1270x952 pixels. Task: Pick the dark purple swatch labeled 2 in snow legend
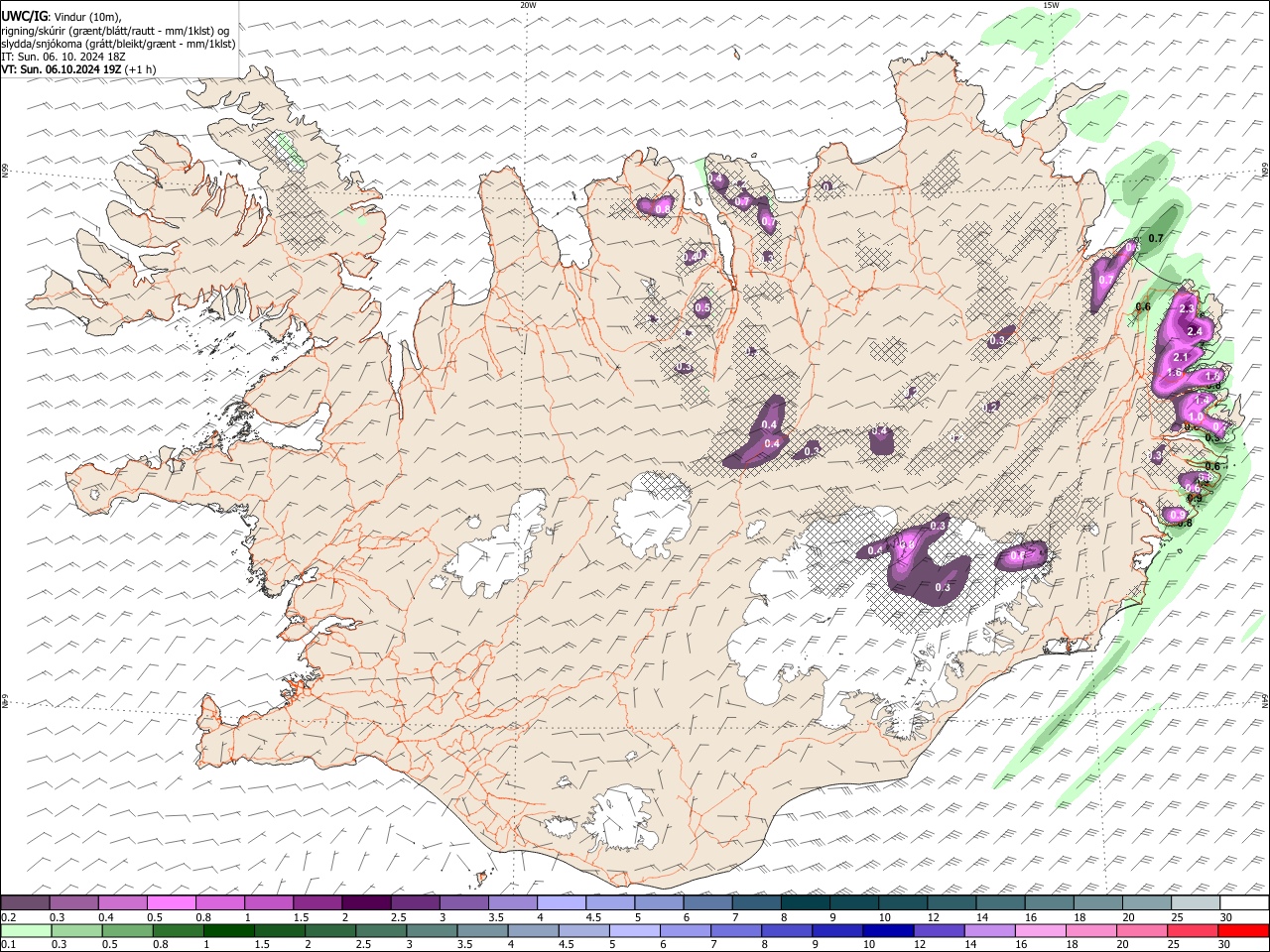click(366, 902)
